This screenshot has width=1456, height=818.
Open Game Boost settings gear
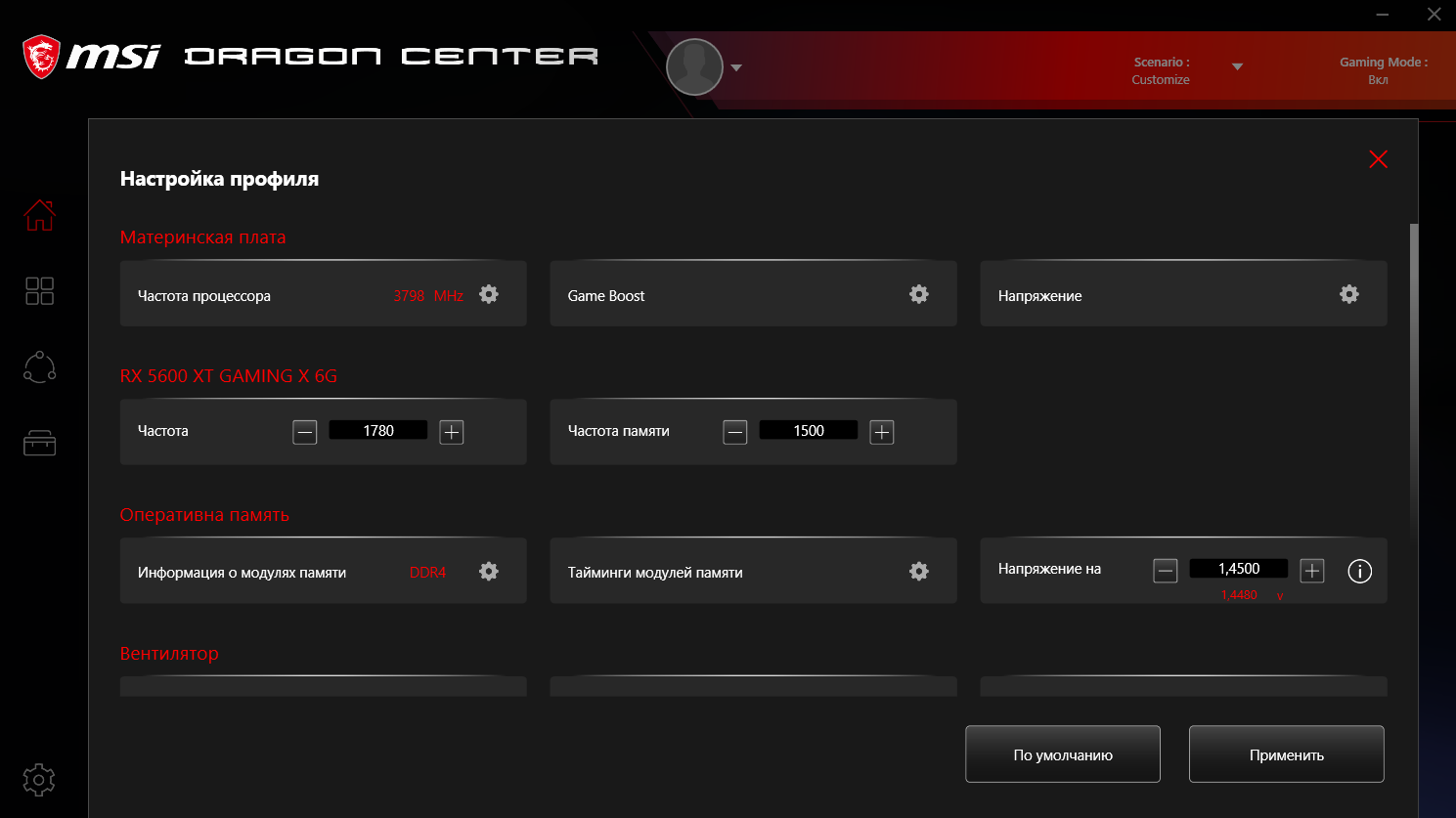click(x=919, y=294)
